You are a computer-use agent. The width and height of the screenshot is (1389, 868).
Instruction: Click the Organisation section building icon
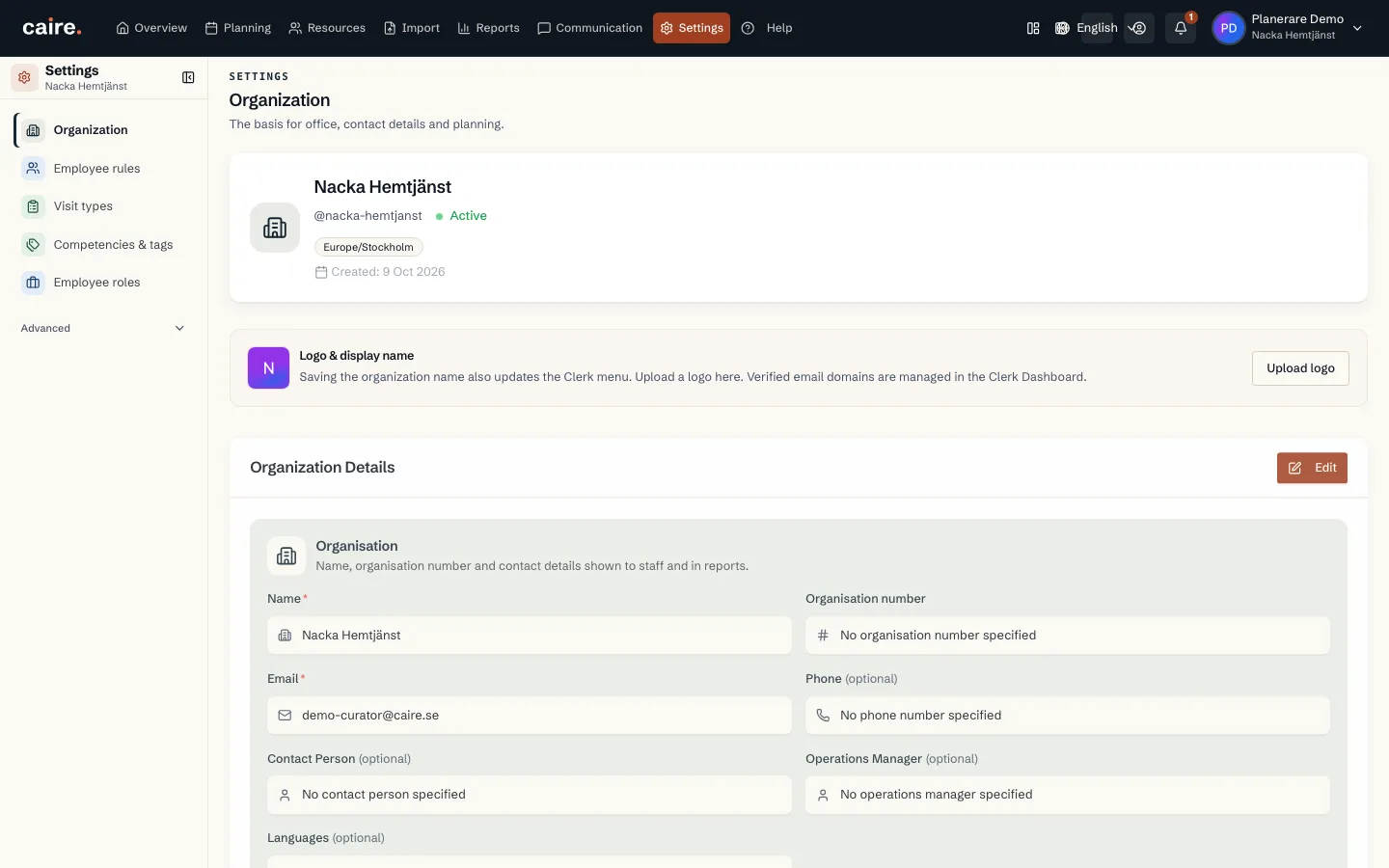tap(286, 556)
